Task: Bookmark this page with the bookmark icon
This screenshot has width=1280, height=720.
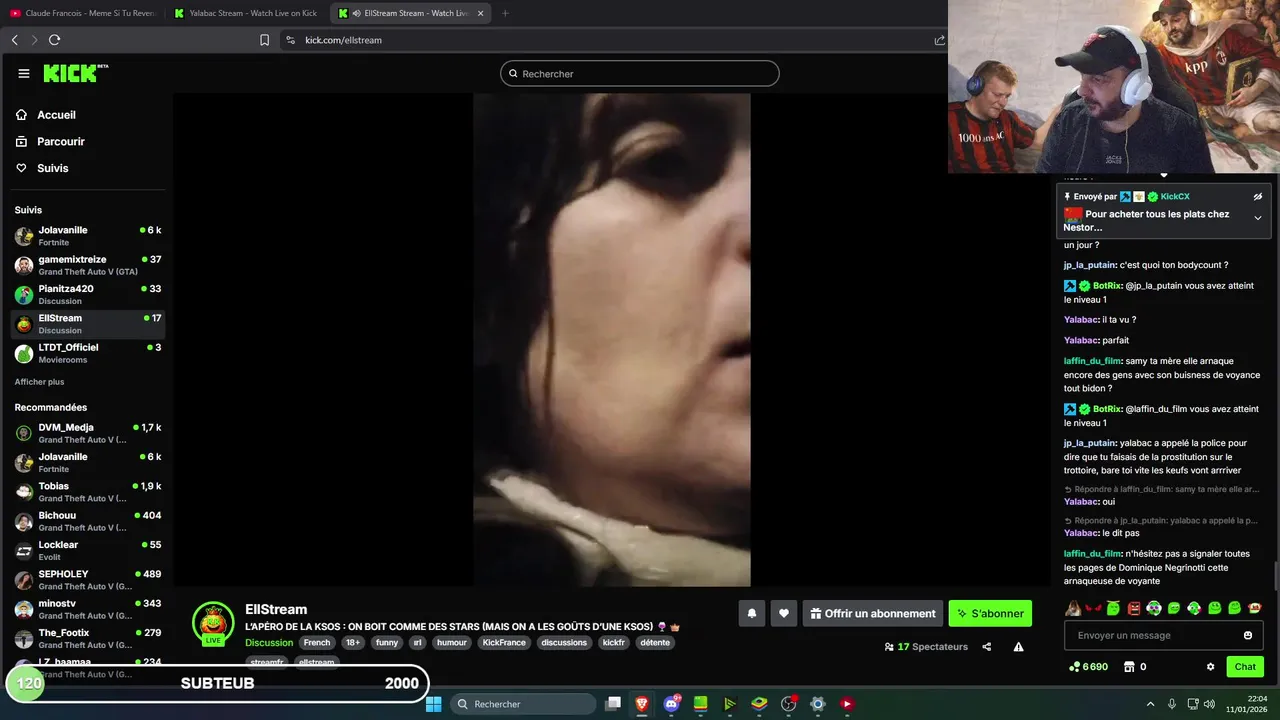Action: pos(264,40)
